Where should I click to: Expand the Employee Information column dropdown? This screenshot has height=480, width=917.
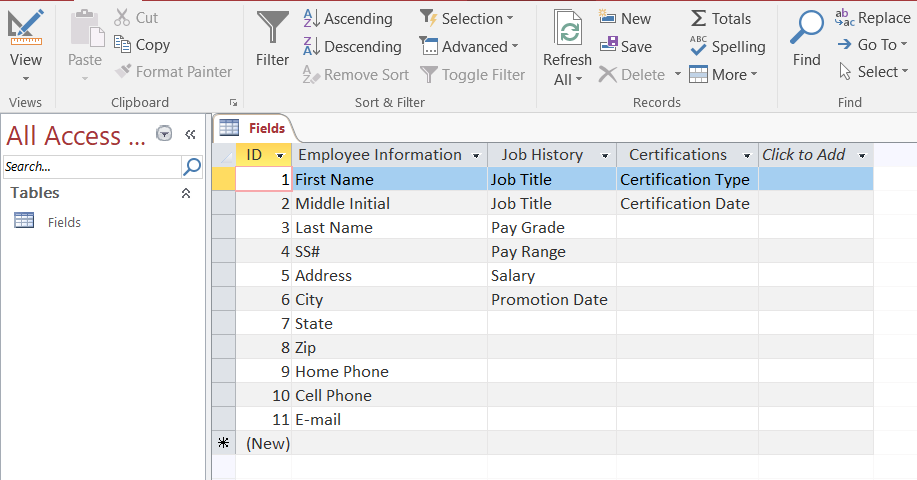coord(473,156)
